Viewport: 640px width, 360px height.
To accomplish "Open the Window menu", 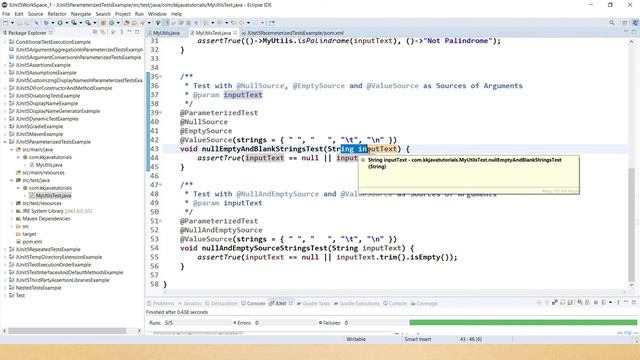I will (x=157, y=14).
